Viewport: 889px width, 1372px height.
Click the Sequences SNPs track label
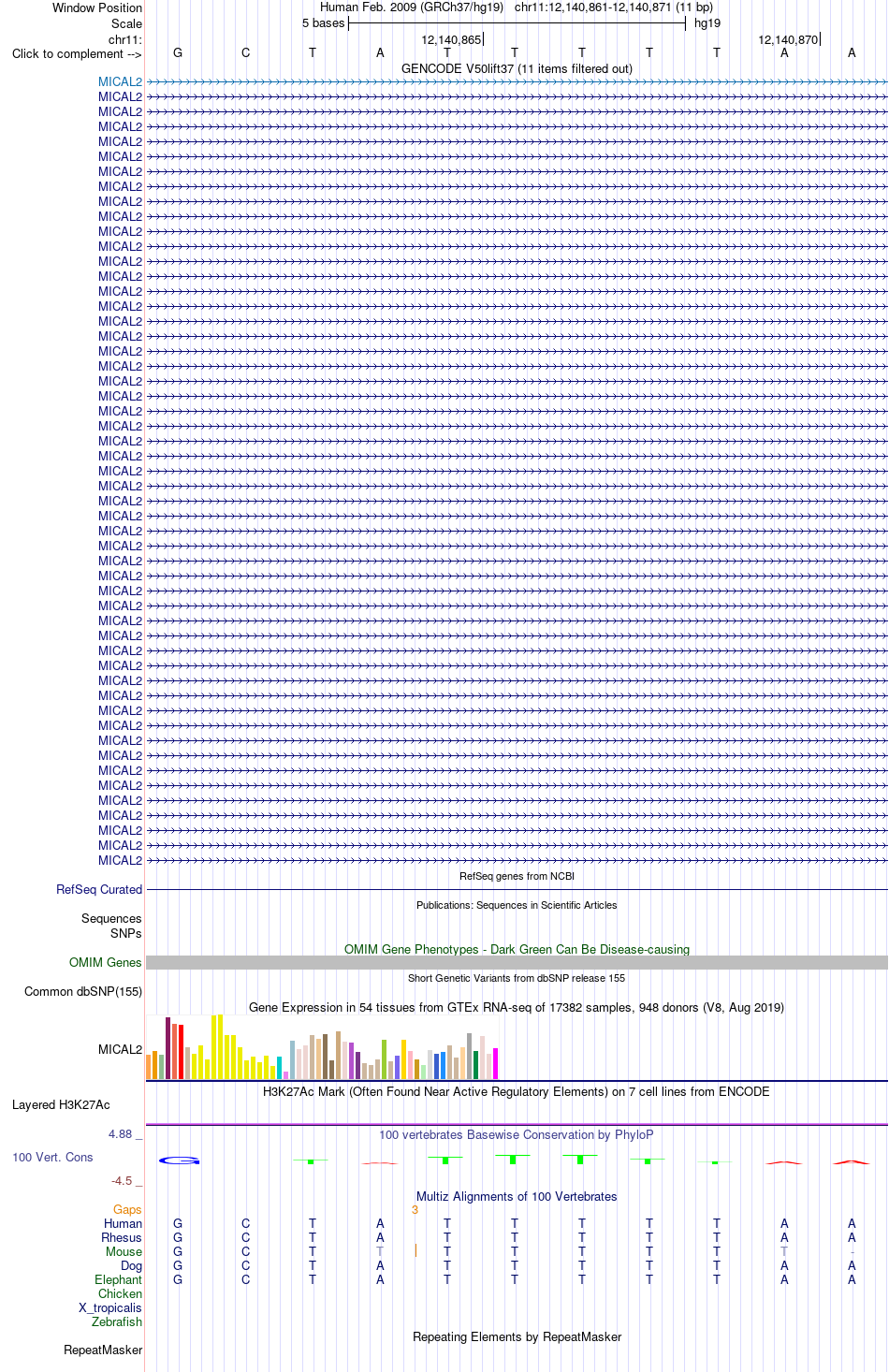tap(111, 926)
